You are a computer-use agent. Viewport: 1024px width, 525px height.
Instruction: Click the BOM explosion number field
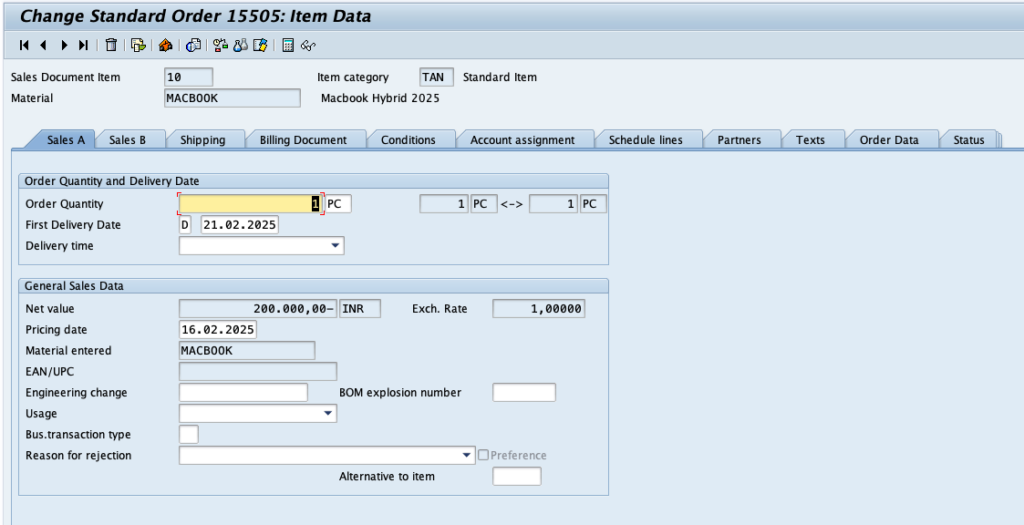524,392
